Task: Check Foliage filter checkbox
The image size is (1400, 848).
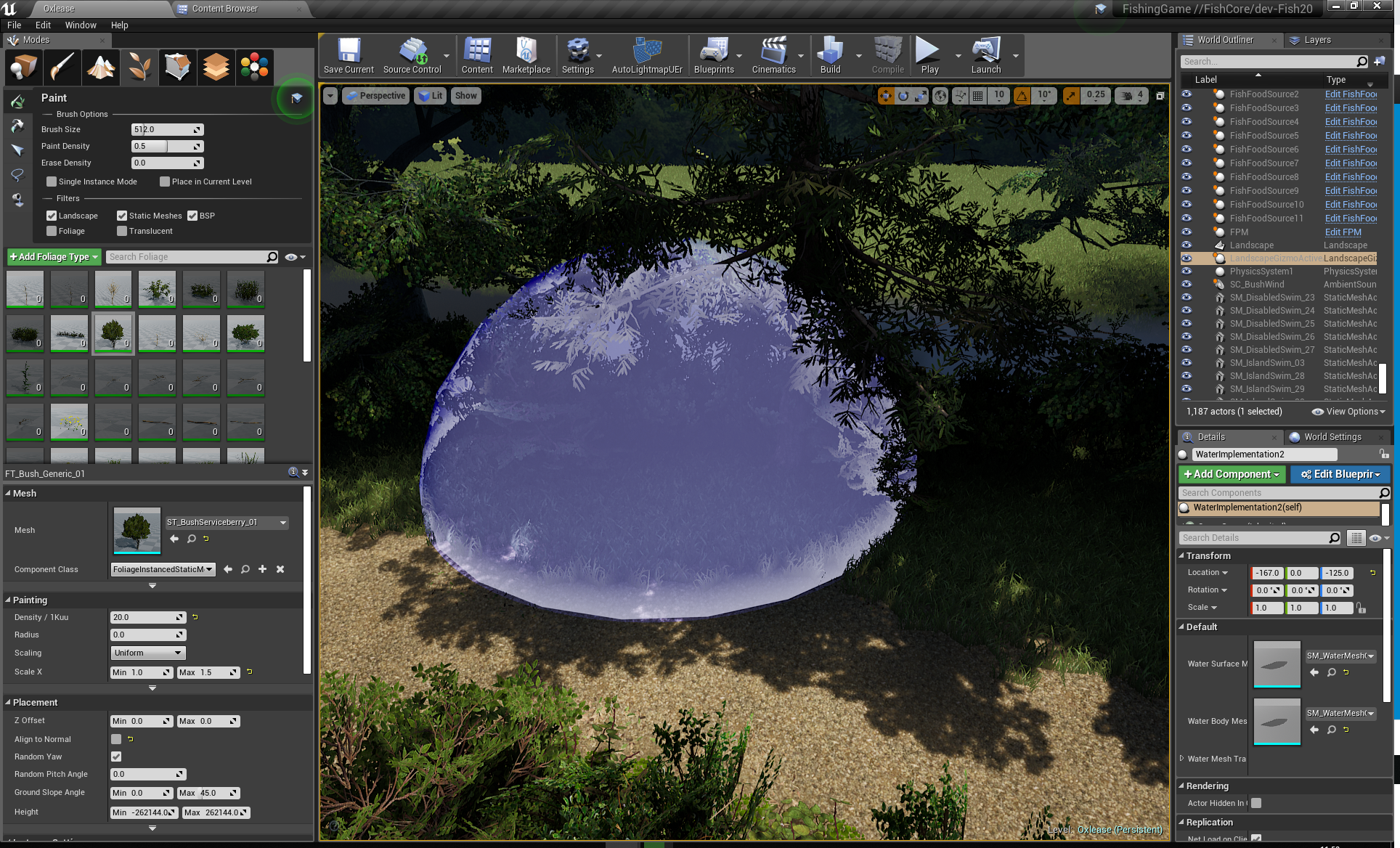Action: [x=52, y=231]
